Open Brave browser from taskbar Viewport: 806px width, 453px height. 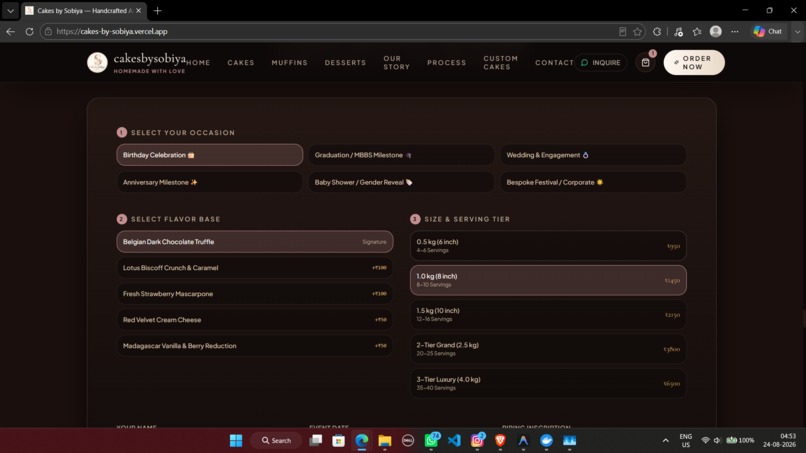click(x=500, y=441)
